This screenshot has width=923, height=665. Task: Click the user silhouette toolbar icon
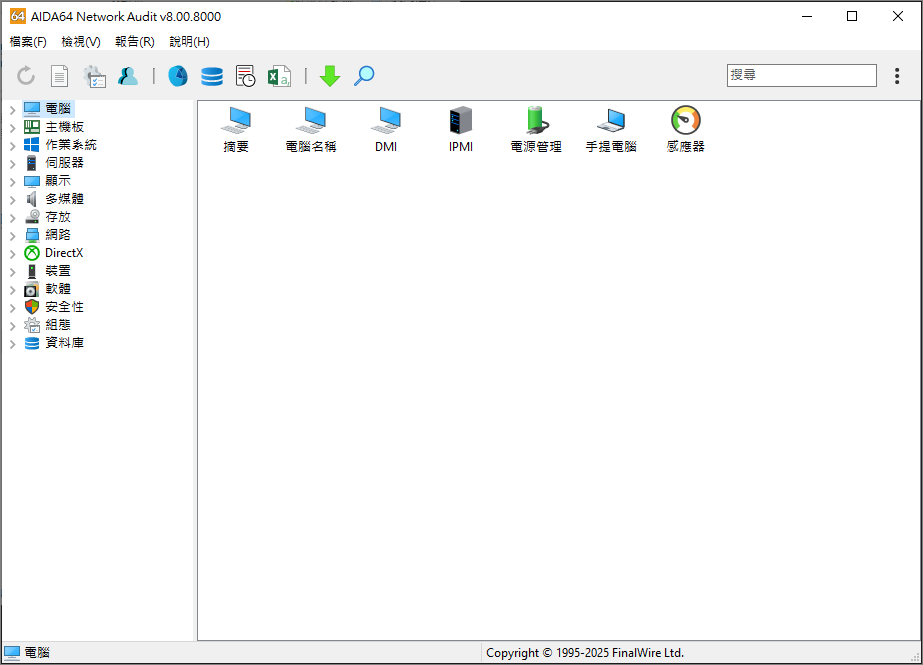(128, 76)
